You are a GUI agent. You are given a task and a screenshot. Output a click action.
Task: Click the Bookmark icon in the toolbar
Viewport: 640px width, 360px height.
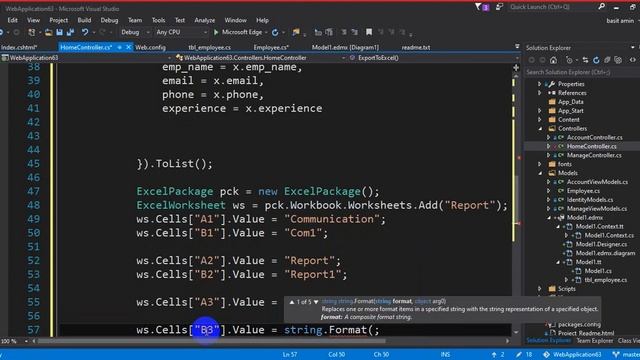(x=369, y=32)
